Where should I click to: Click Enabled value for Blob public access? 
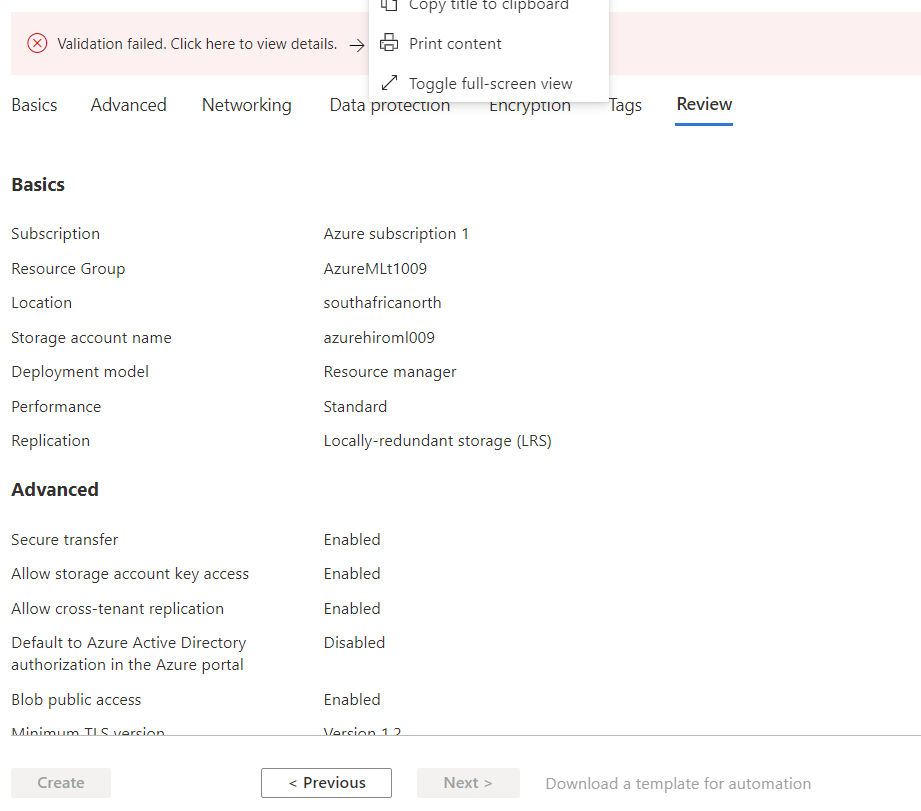tap(352, 700)
